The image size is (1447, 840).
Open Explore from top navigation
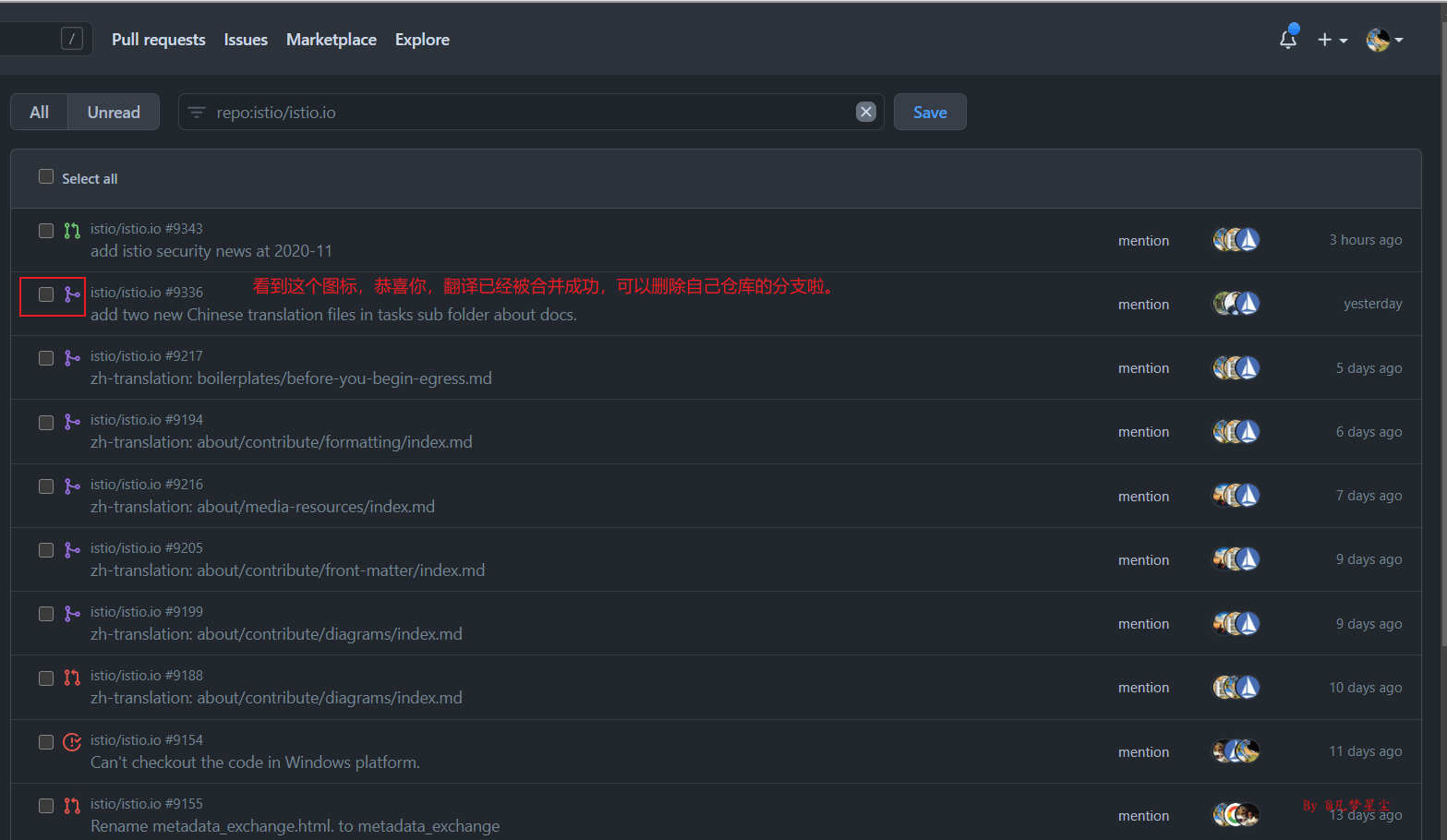pos(422,40)
